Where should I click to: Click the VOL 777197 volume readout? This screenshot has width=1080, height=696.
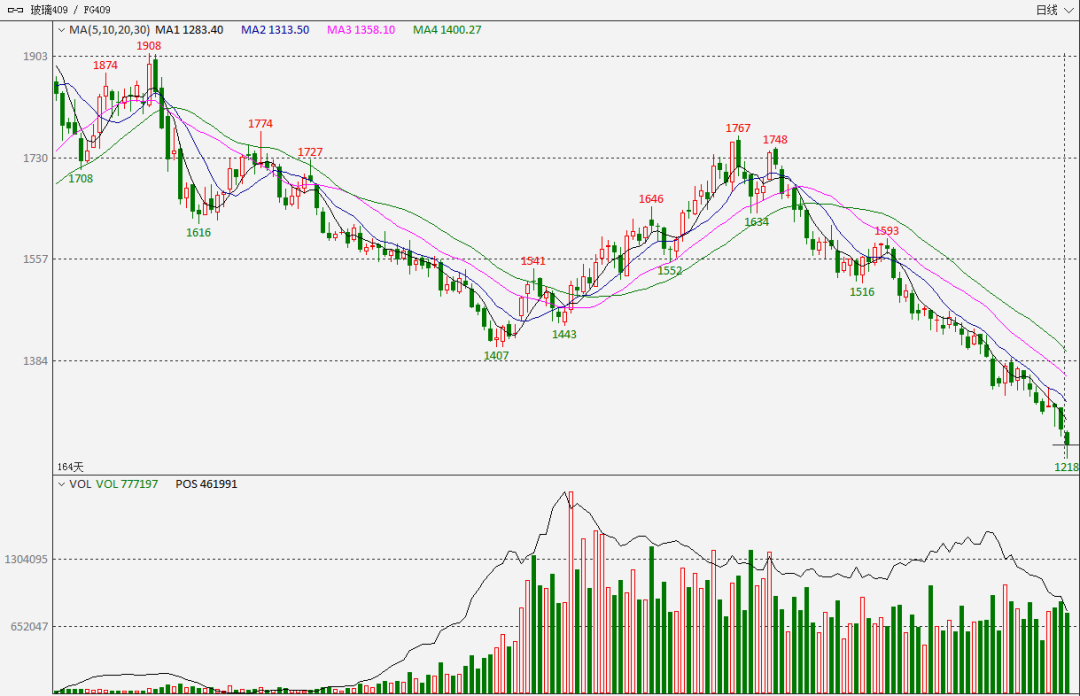coord(127,484)
